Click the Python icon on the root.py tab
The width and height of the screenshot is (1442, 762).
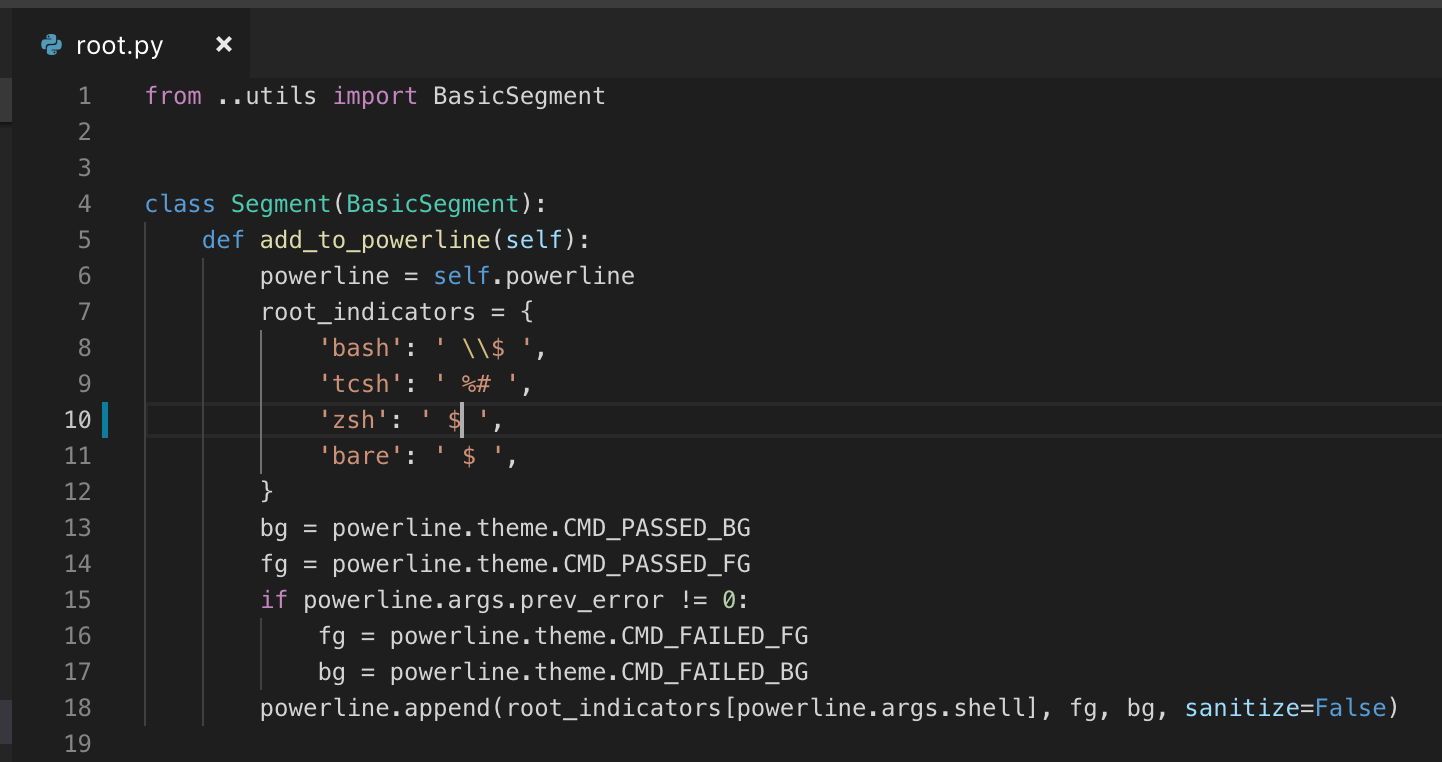(x=51, y=44)
